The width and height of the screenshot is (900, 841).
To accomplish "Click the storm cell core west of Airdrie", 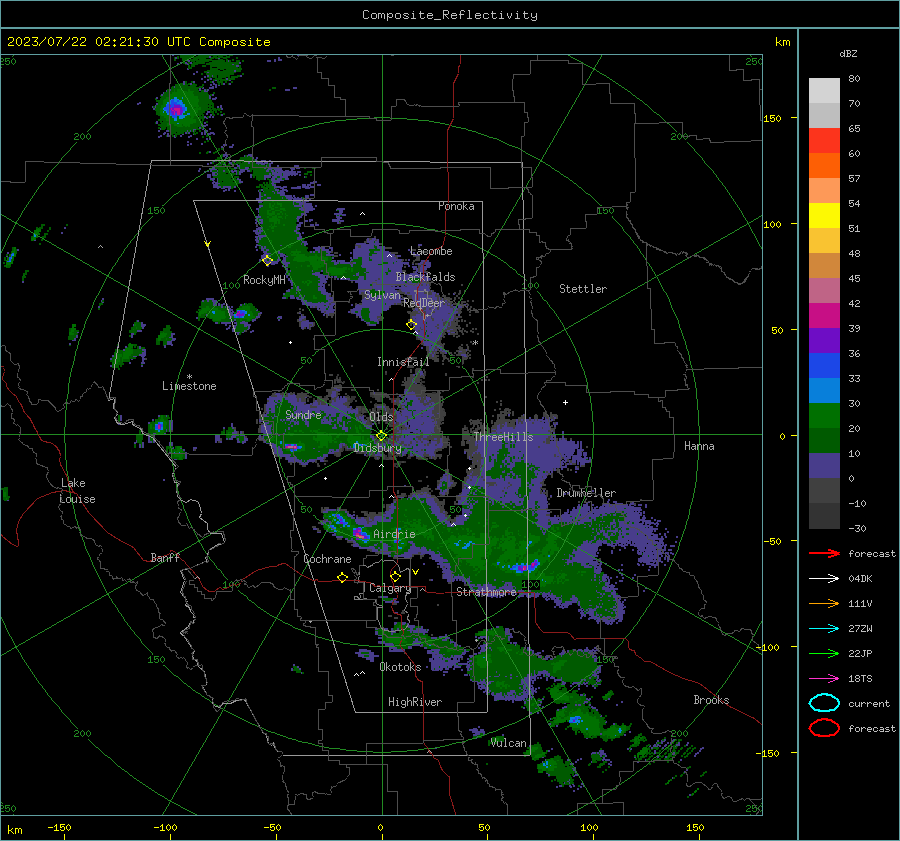I will click(x=360, y=534).
